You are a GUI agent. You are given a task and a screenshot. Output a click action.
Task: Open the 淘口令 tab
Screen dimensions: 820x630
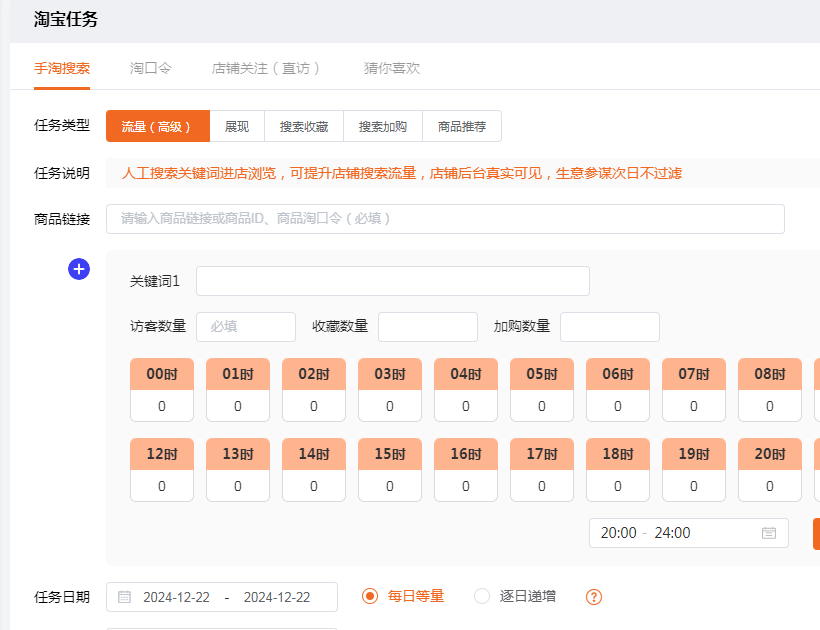pos(151,69)
